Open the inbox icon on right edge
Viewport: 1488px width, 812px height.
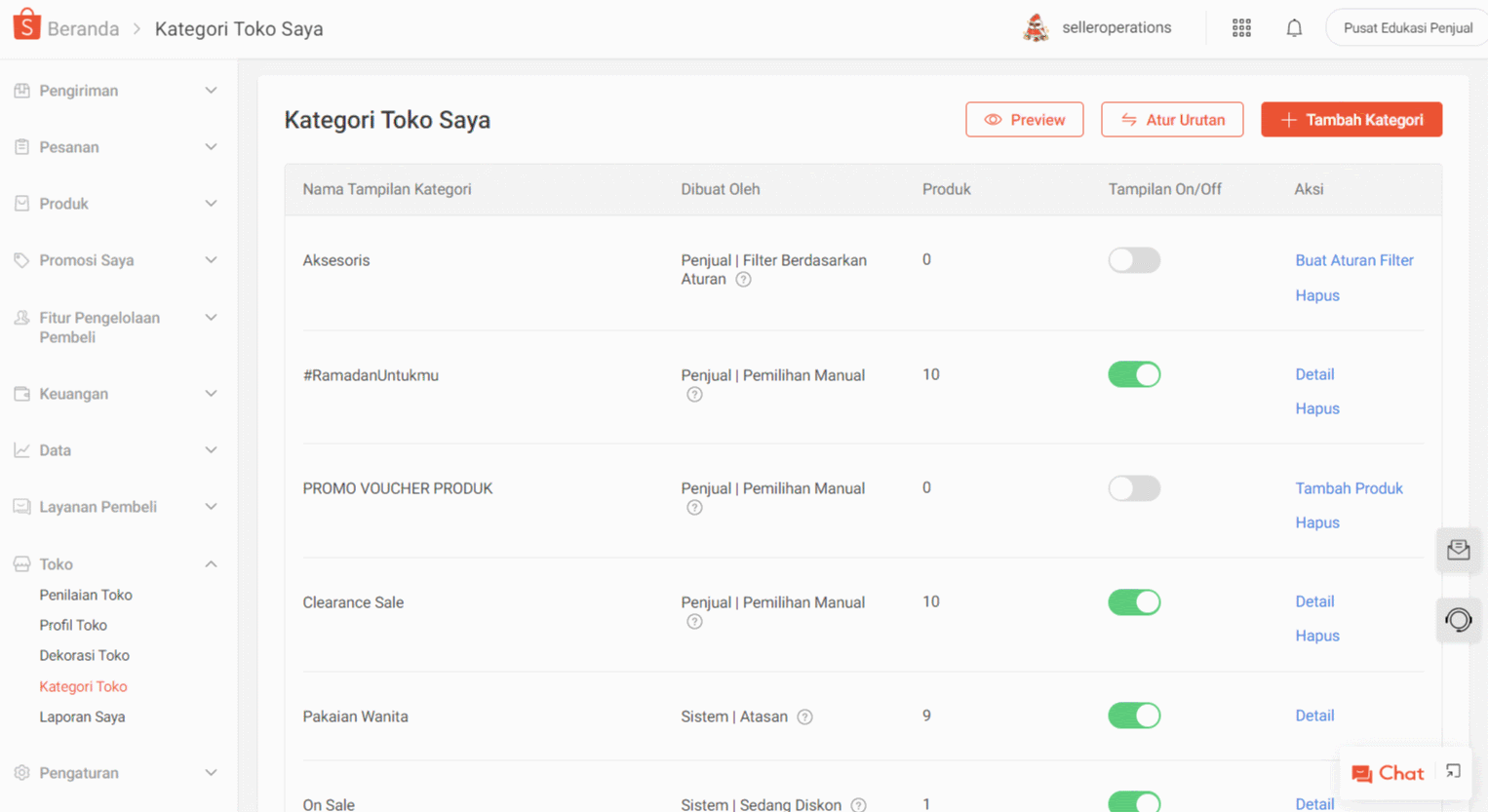[x=1458, y=551]
